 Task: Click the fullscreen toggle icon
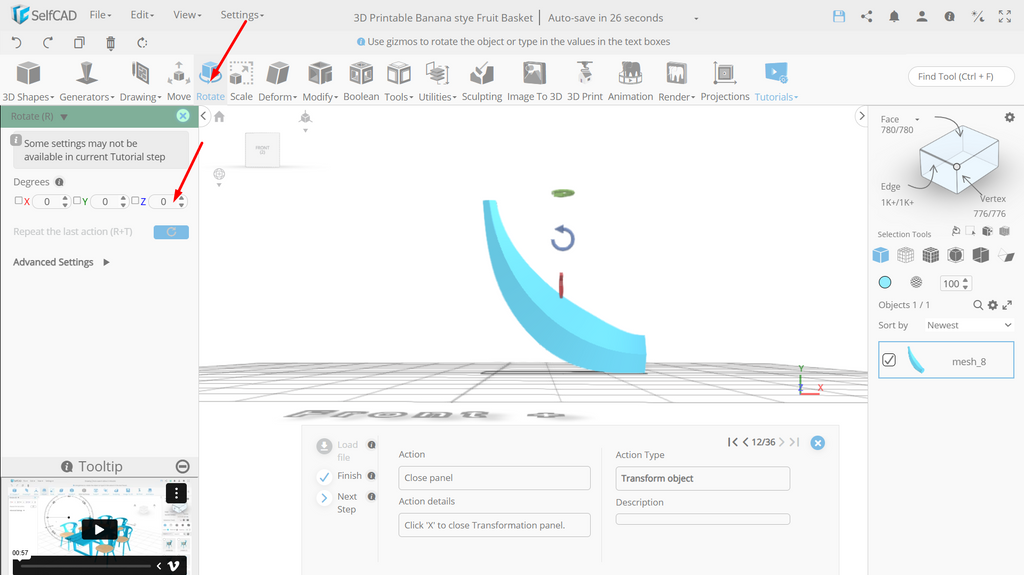(1004, 17)
